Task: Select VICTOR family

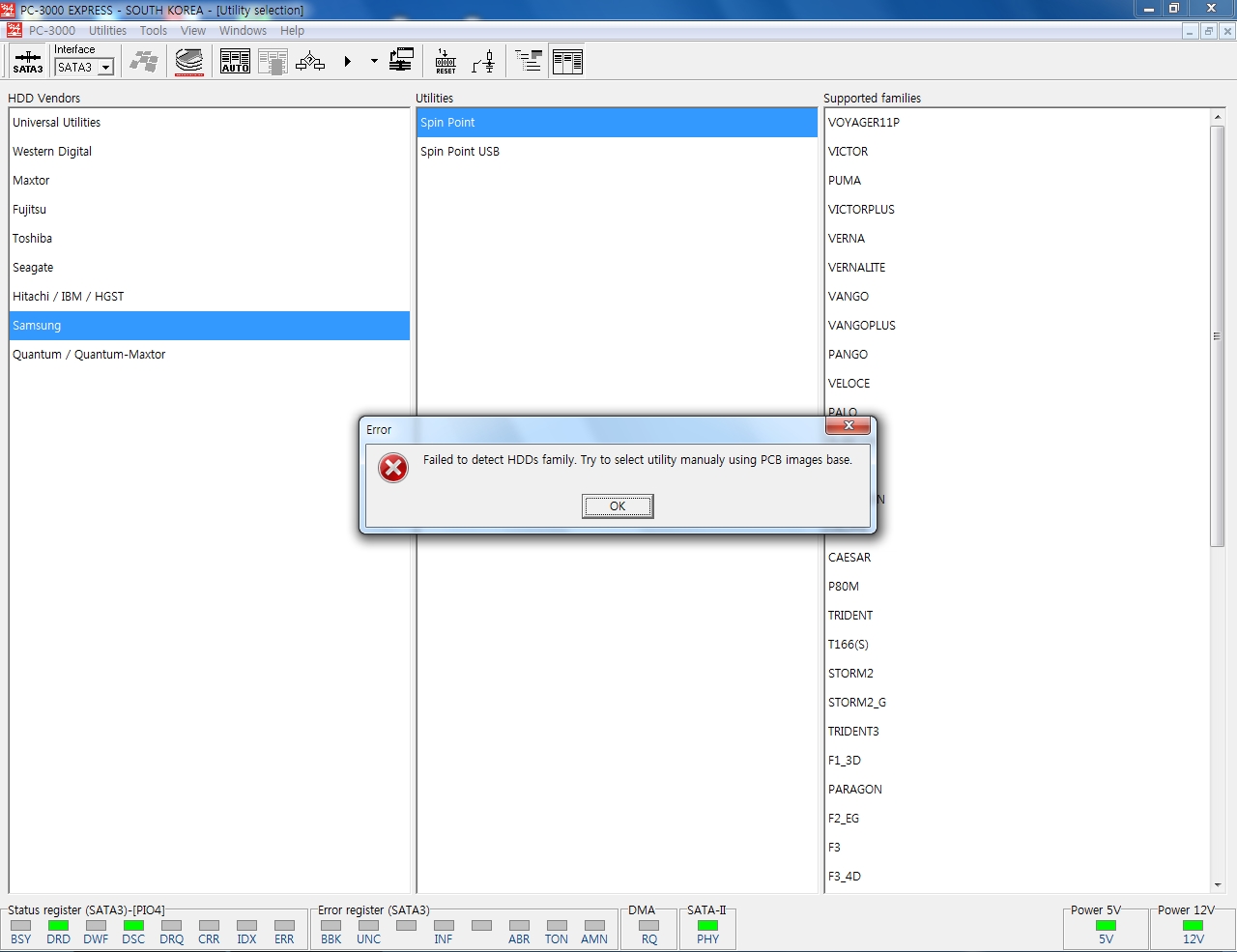Action: pos(1017,152)
